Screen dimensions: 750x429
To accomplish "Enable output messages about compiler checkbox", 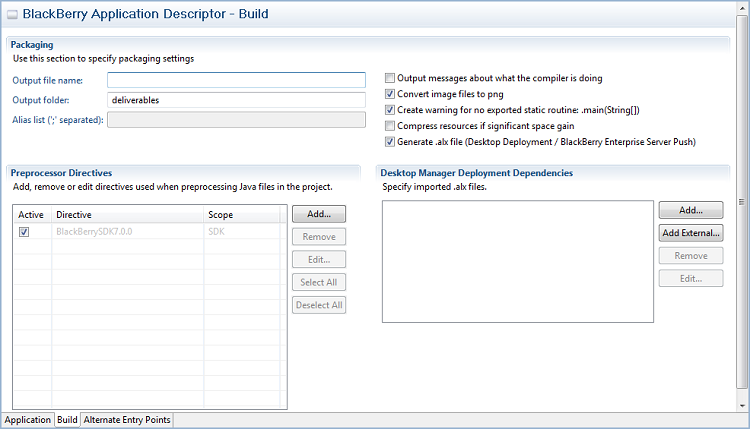I will 390,78.
